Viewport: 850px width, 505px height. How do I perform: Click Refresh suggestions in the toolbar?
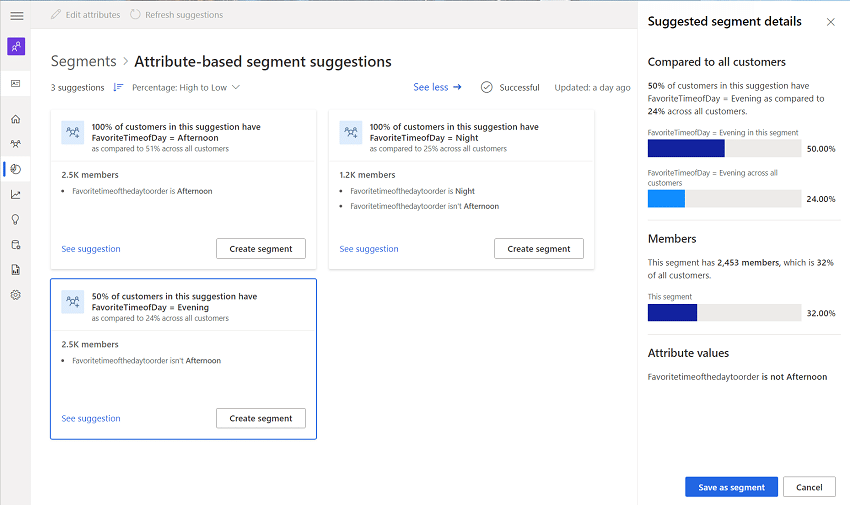[177, 15]
